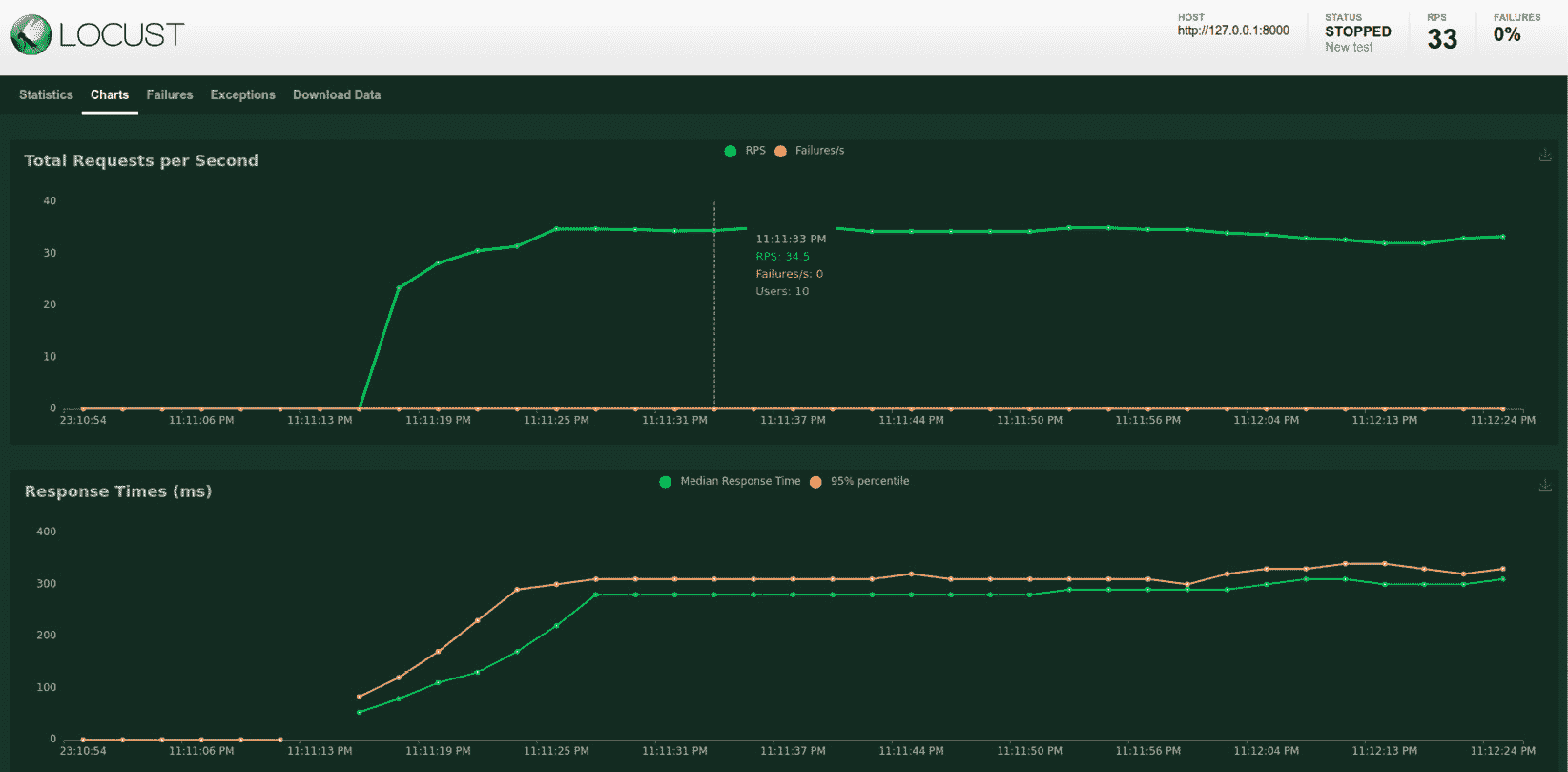Open the Statistics tab
The height and width of the screenshot is (772, 1568).
(x=46, y=94)
